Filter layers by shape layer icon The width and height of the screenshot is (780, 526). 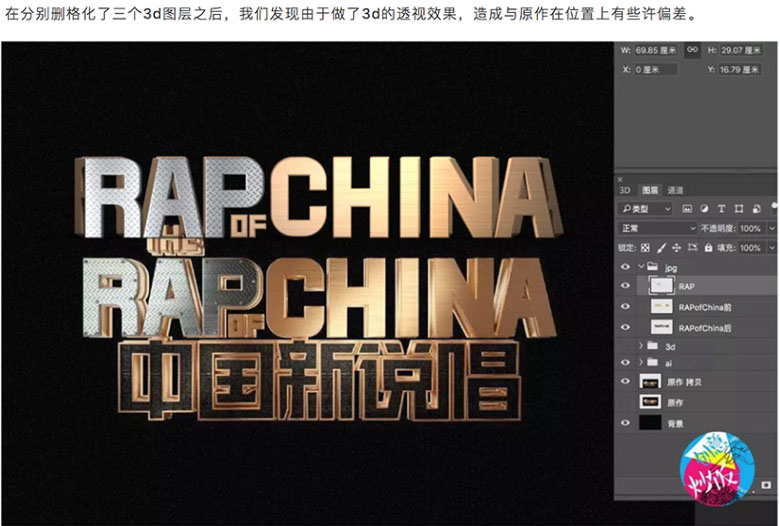739,209
